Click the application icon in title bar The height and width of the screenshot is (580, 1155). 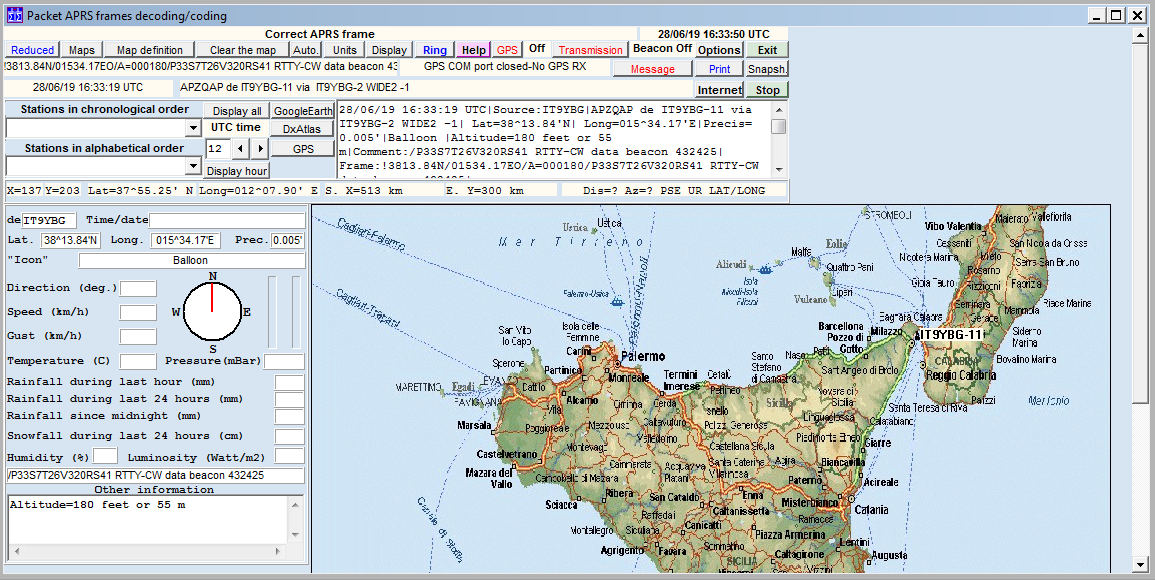(x=13, y=15)
